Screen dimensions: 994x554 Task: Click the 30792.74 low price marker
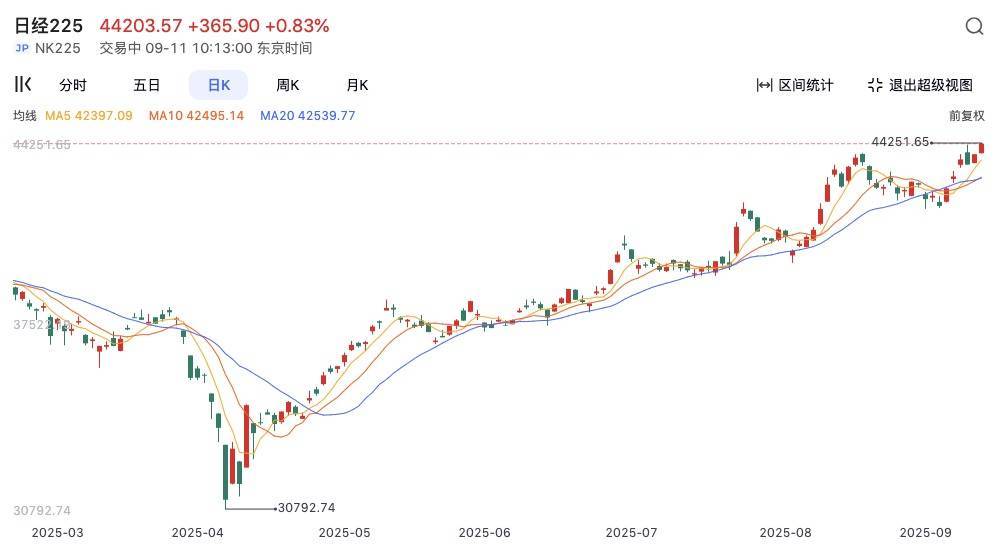click(x=306, y=508)
